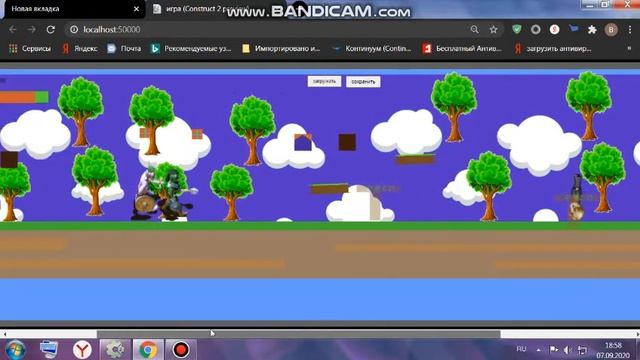Close the Новая вкладка tab
The image size is (640, 360).
[x=136, y=9]
